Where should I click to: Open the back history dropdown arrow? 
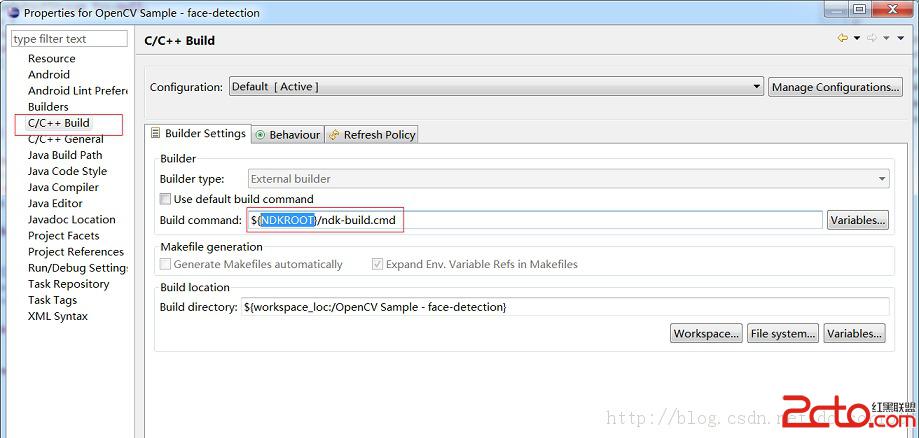click(857, 39)
